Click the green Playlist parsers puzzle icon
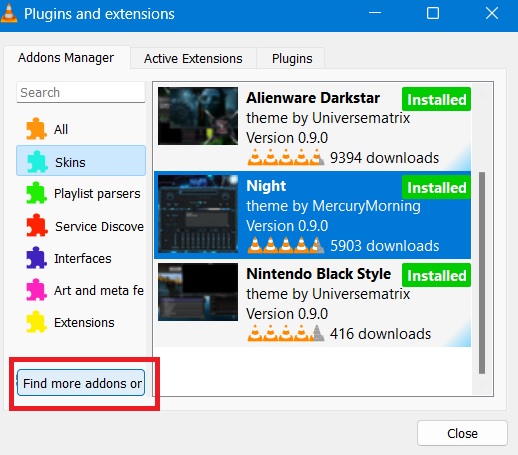This screenshot has height=455, width=518. [x=36, y=193]
